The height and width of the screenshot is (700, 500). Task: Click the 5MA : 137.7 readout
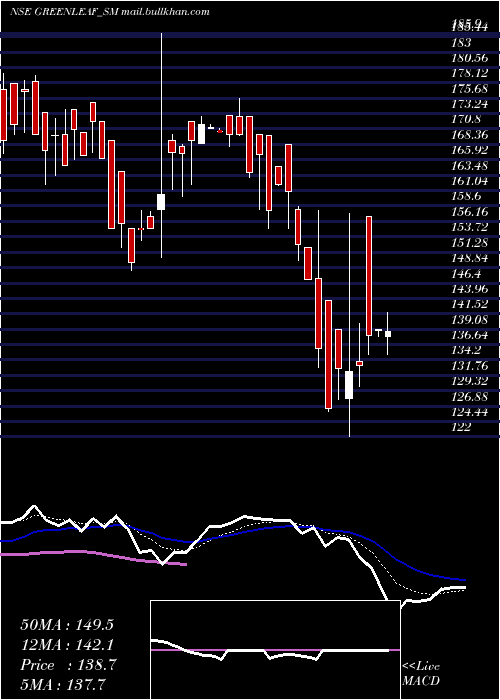point(63,684)
